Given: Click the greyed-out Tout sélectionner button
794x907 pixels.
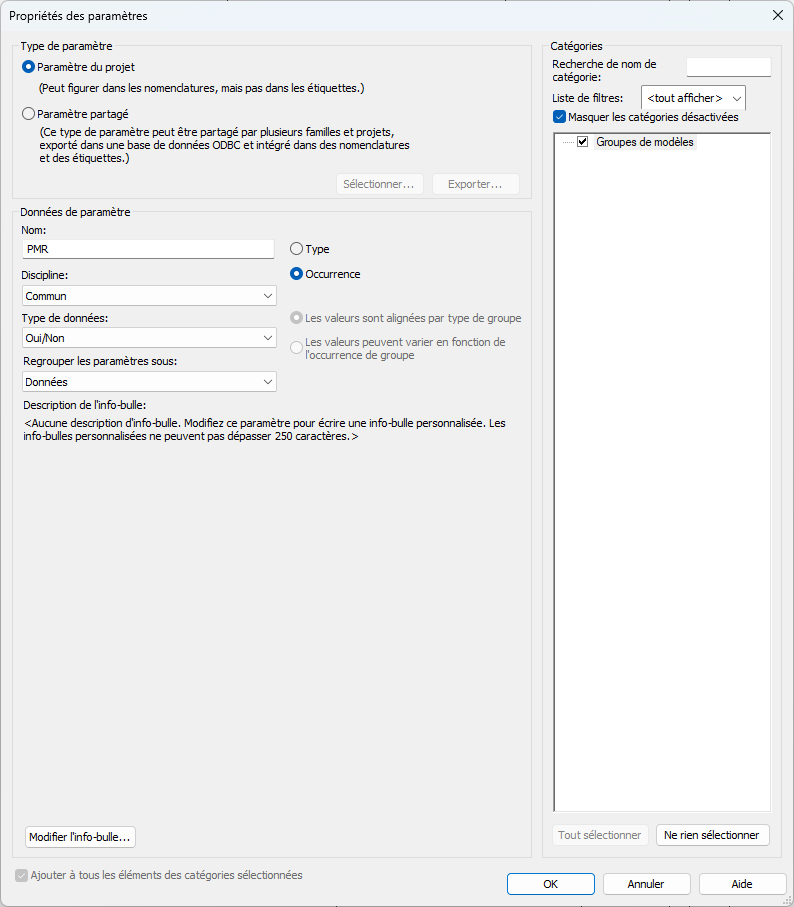Looking at the screenshot, I should point(600,835).
